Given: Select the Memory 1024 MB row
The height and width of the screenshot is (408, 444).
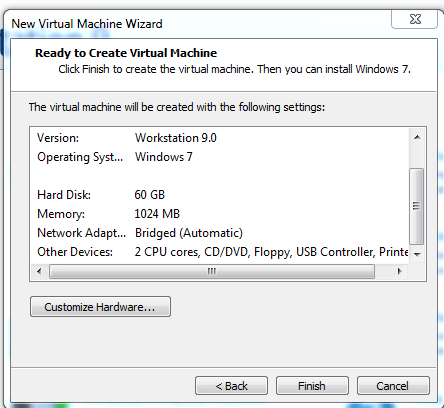Looking at the screenshot, I should pyautogui.click(x=220, y=214).
